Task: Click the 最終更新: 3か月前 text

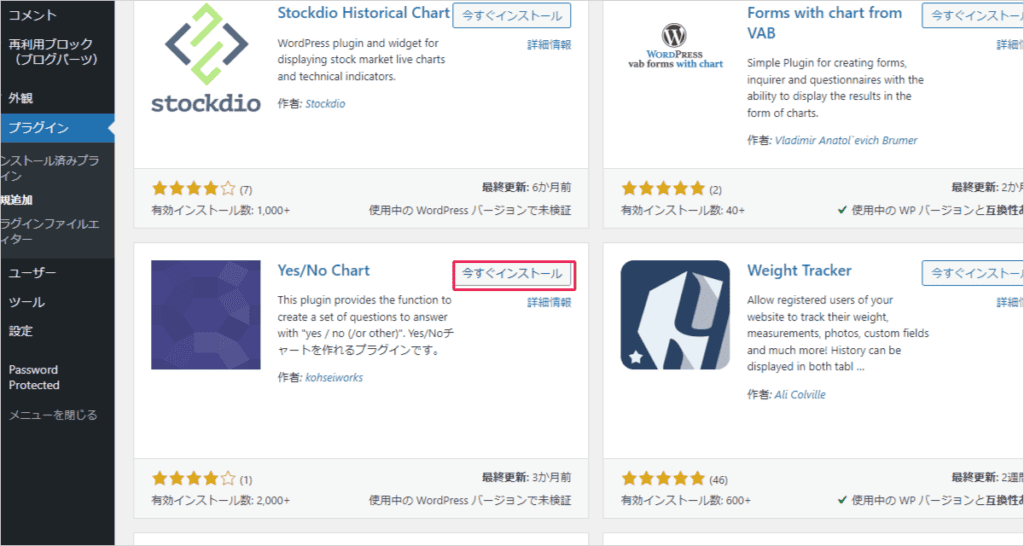Action: point(526,477)
